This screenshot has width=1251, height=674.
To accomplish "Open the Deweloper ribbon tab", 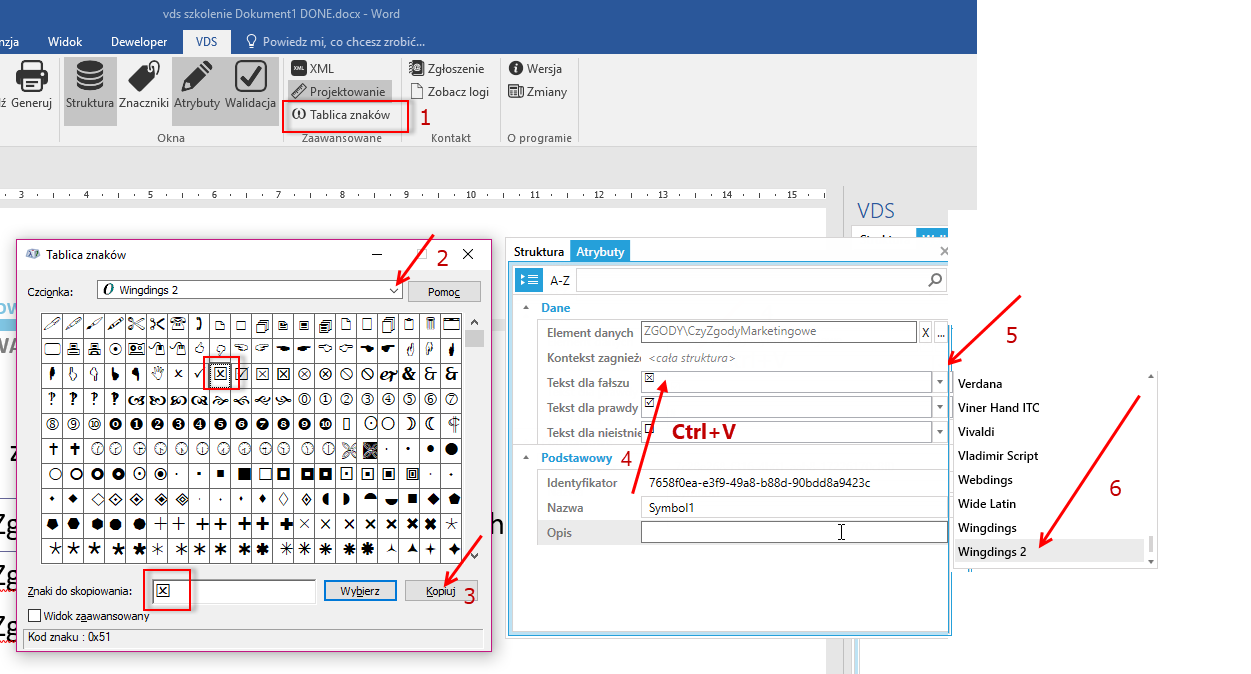I will pyautogui.click(x=137, y=42).
